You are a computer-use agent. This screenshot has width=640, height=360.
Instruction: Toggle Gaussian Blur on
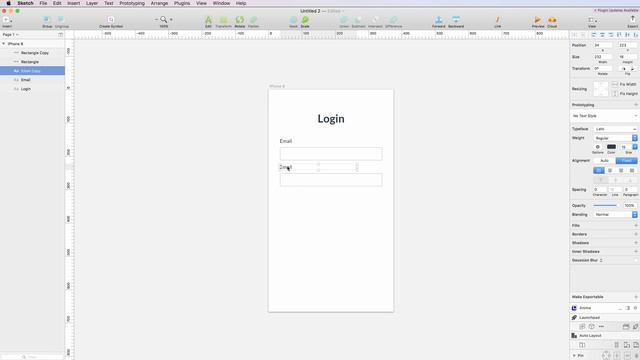[636, 260]
